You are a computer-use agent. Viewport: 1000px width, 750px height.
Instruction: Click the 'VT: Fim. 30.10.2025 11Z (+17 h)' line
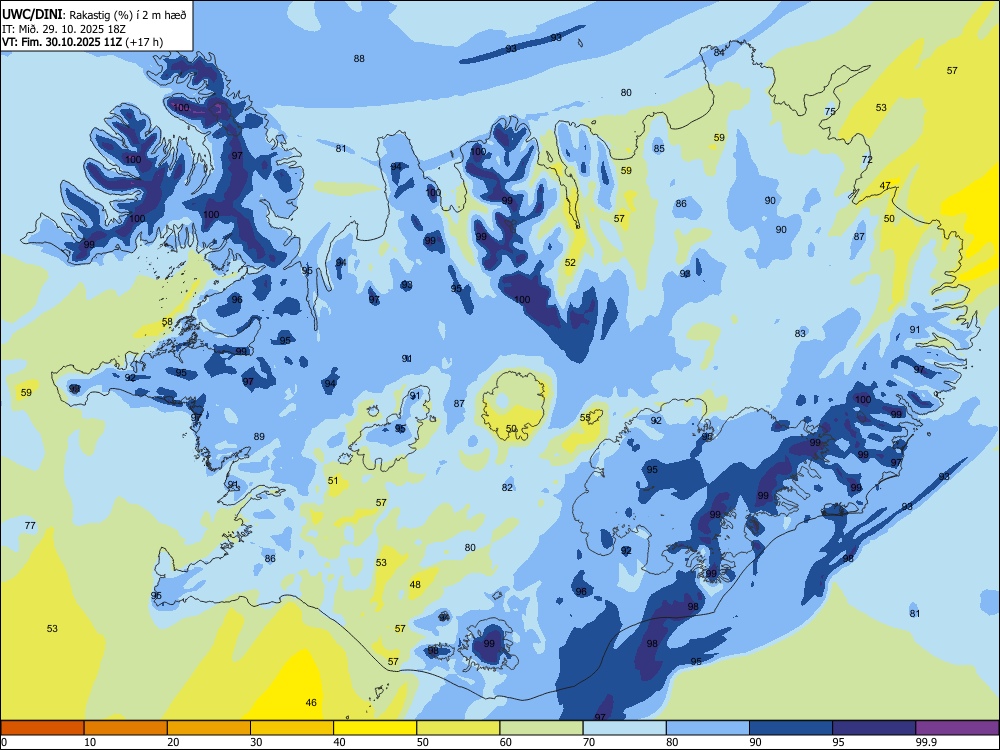coord(82,42)
